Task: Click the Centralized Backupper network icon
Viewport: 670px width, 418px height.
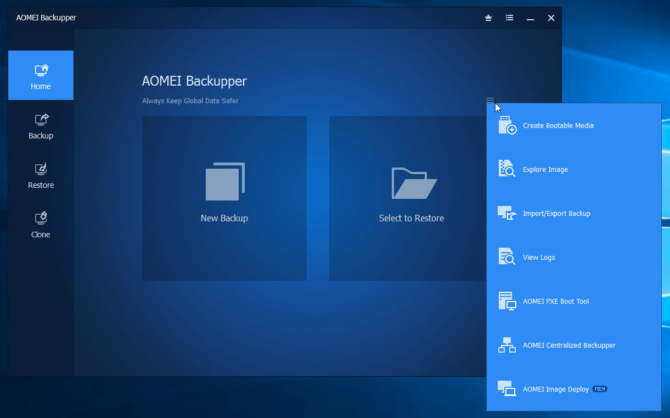Action: [x=507, y=345]
